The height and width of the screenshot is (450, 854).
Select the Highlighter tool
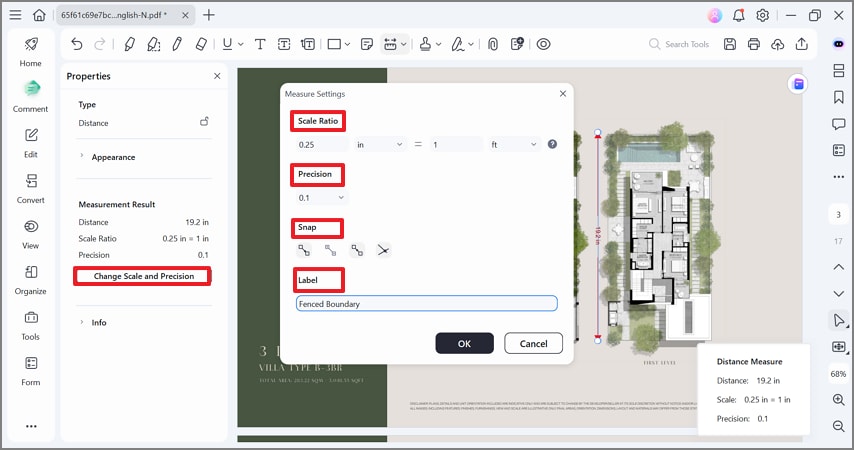pyautogui.click(x=129, y=44)
